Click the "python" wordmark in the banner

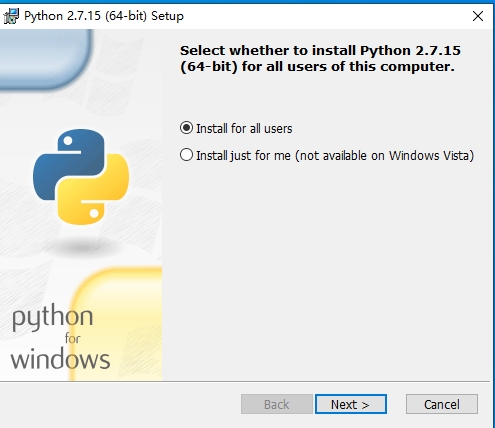tap(53, 318)
